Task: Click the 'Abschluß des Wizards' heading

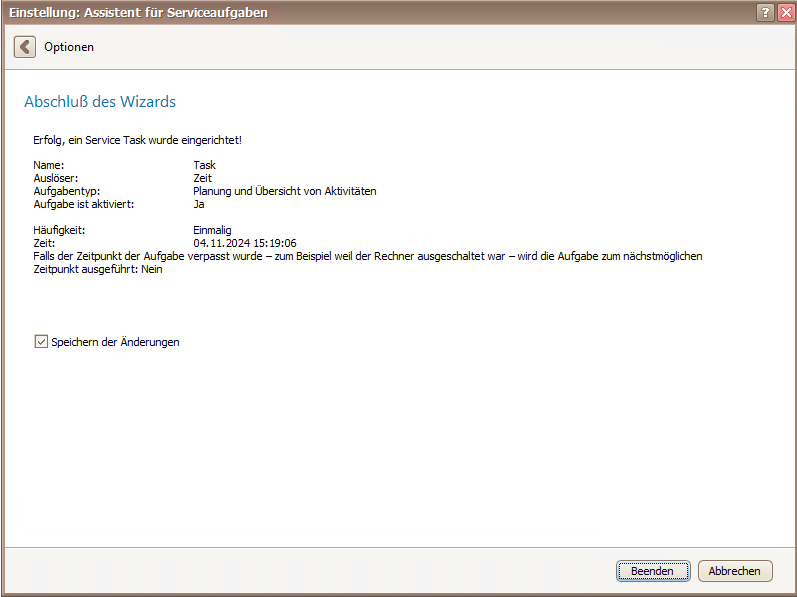Action: (100, 102)
